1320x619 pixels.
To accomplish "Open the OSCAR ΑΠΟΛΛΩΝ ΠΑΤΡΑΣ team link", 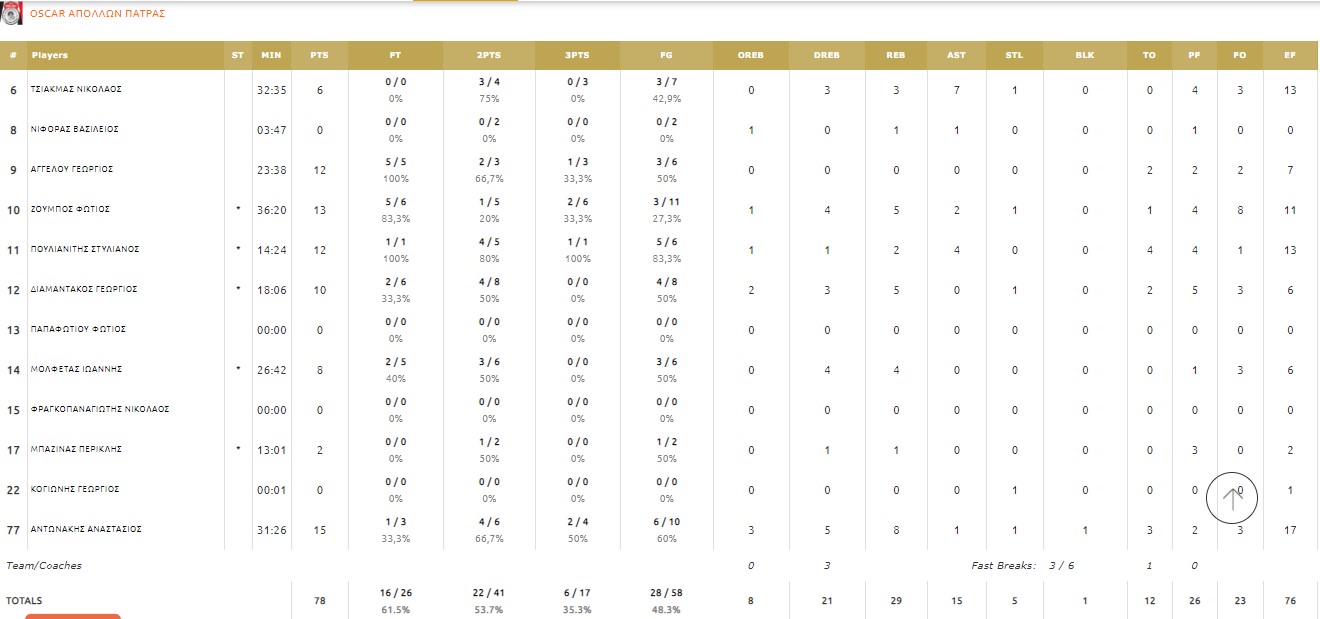I will tap(98, 14).
